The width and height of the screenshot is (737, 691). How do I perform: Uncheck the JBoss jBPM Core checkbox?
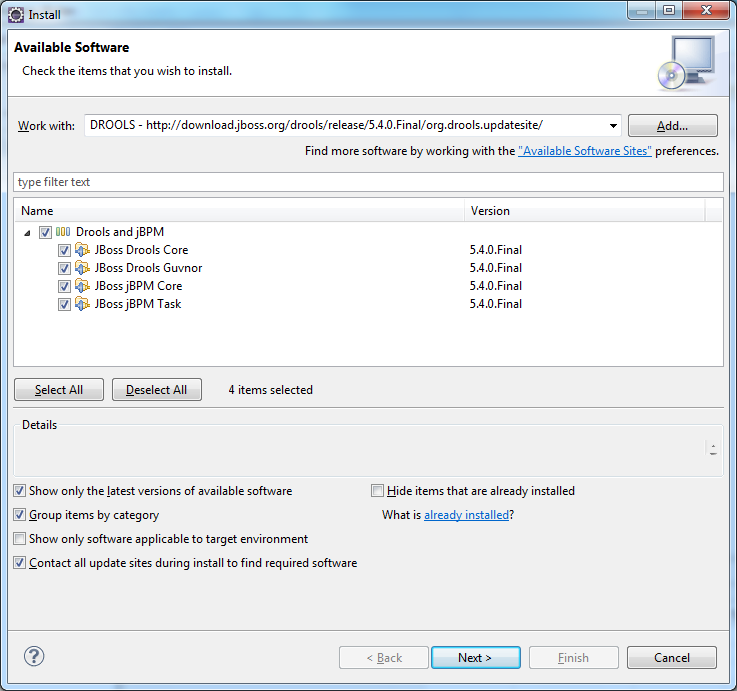64,286
